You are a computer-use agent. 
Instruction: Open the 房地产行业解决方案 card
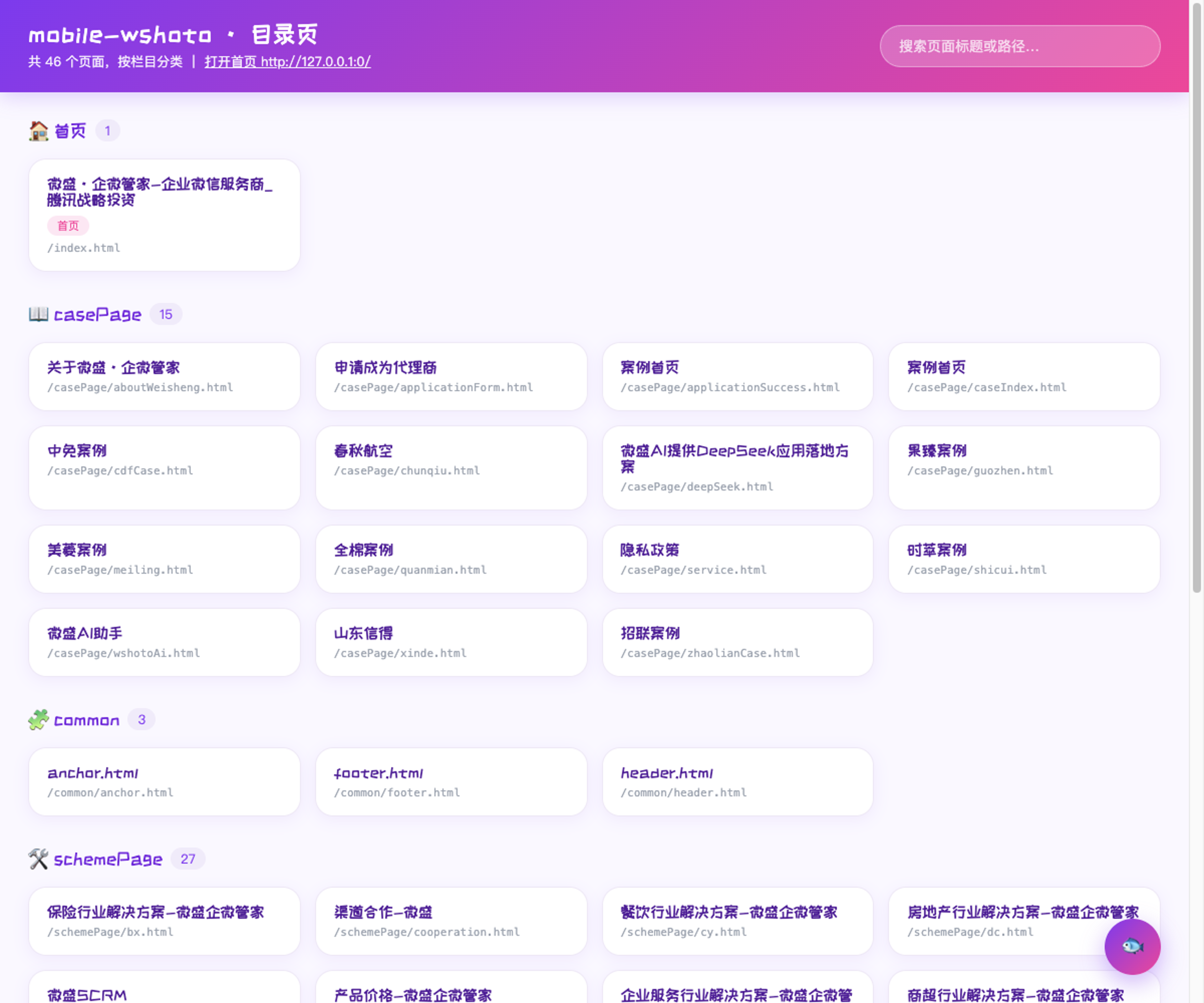pyautogui.click(x=1024, y=922)
